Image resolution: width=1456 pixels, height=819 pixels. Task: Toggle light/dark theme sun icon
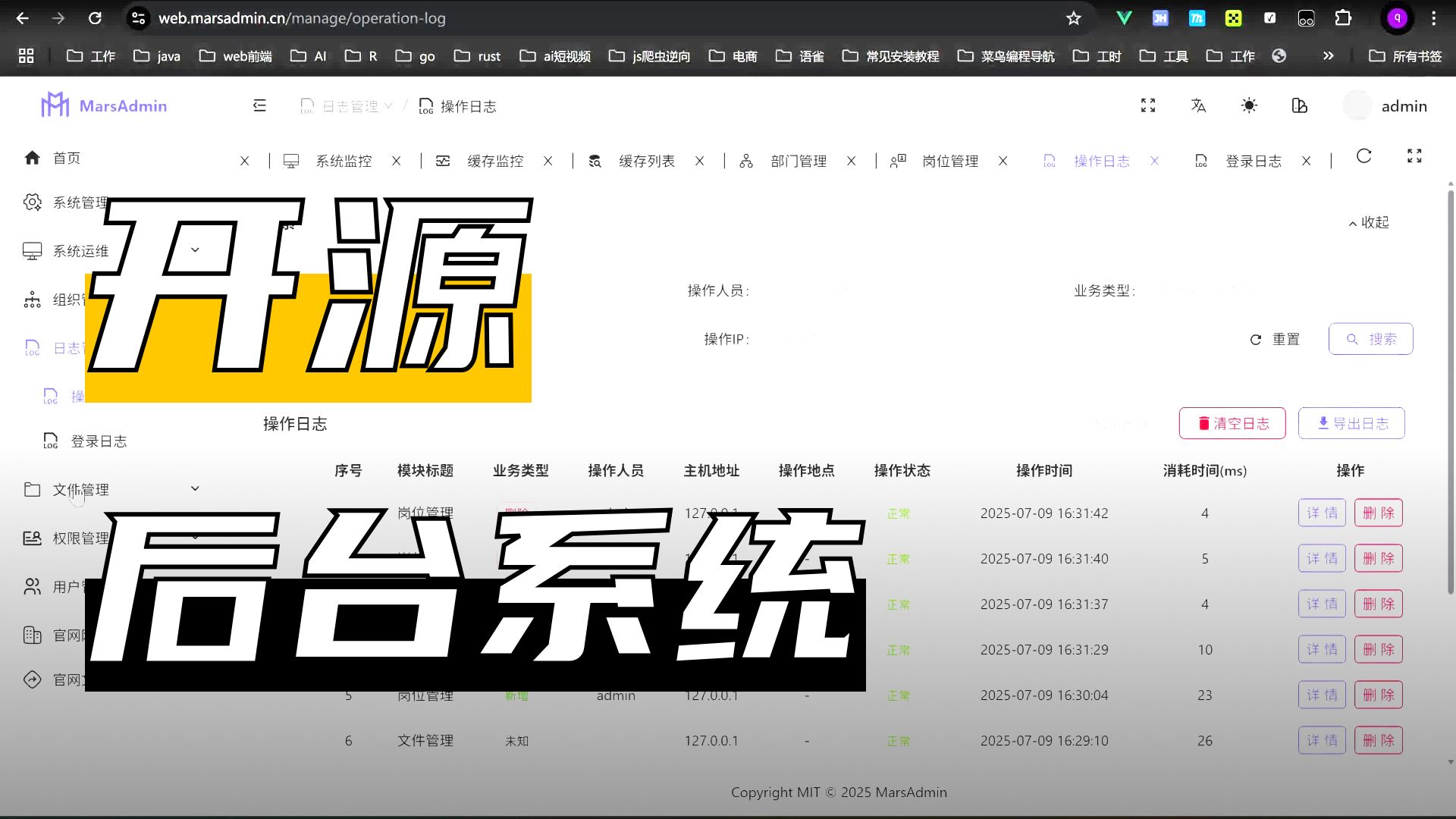click(x=1249, y=105)
